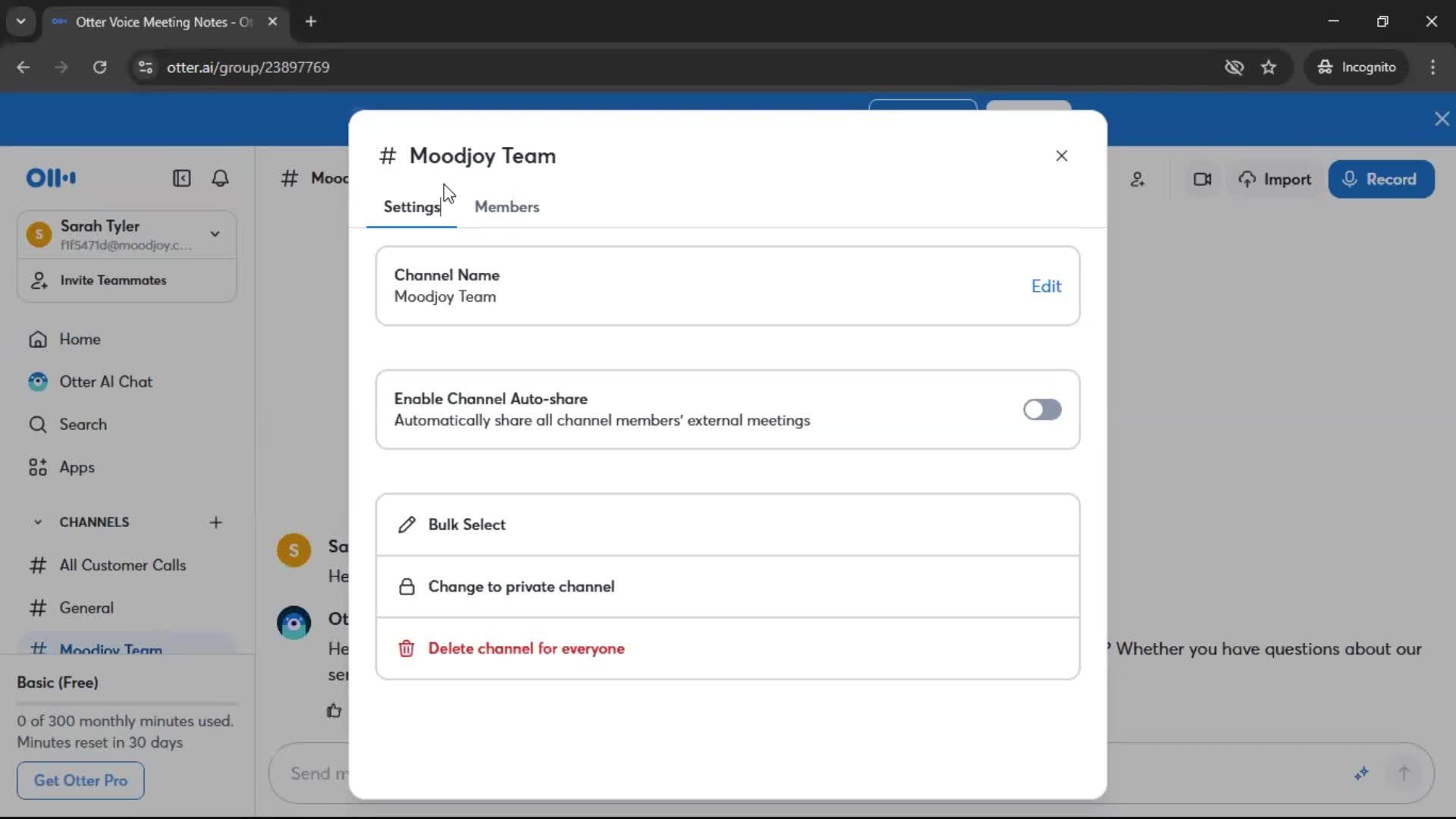
Task: Click the video camera icon
Action: pyautogui.click(x=1202, y=179)
